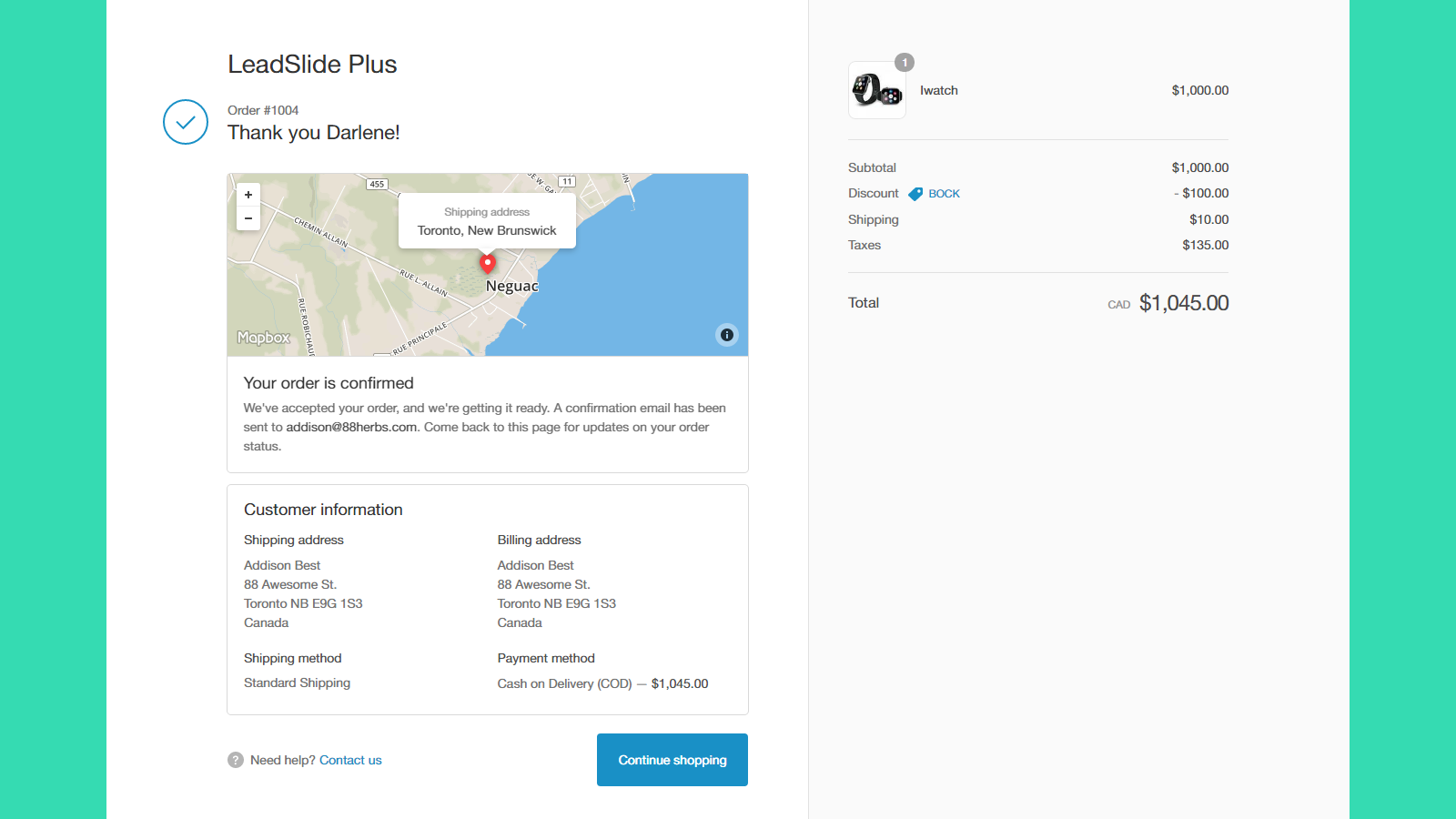Click the CAD currency label

(1119, 305)
